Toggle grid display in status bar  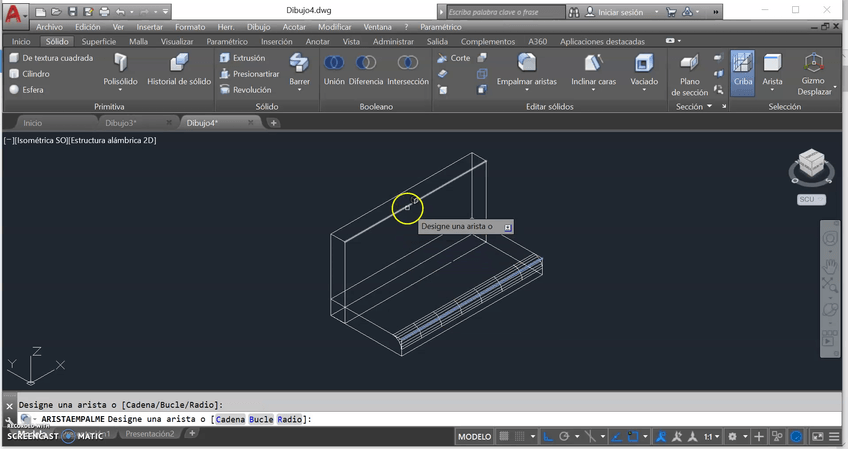pyautogui.click(x=505, y=437)
